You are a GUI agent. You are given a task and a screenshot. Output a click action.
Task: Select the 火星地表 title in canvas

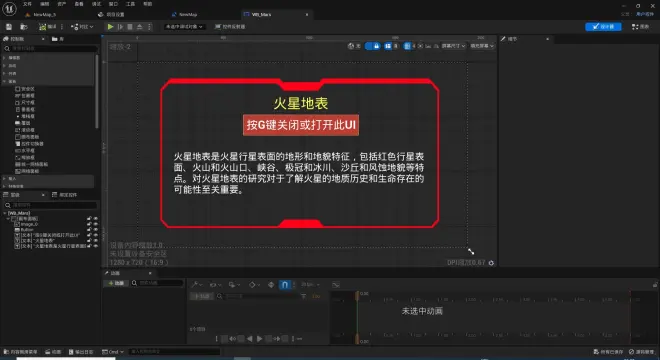click(301, 103)
